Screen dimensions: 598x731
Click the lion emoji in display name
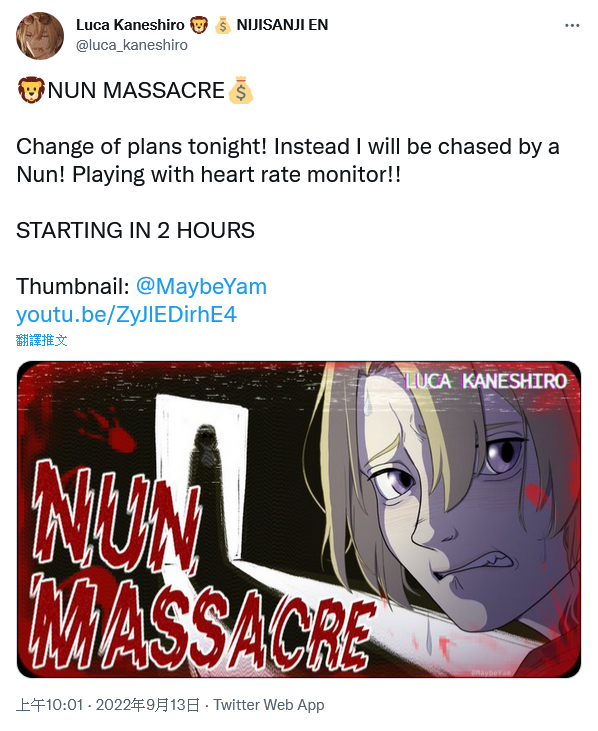[199, 25]
